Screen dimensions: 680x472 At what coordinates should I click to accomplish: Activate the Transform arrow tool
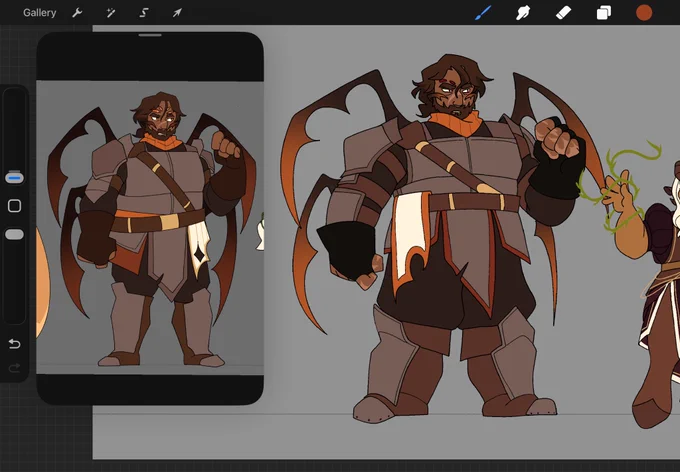pyautogui.click(x=177, y=13)
